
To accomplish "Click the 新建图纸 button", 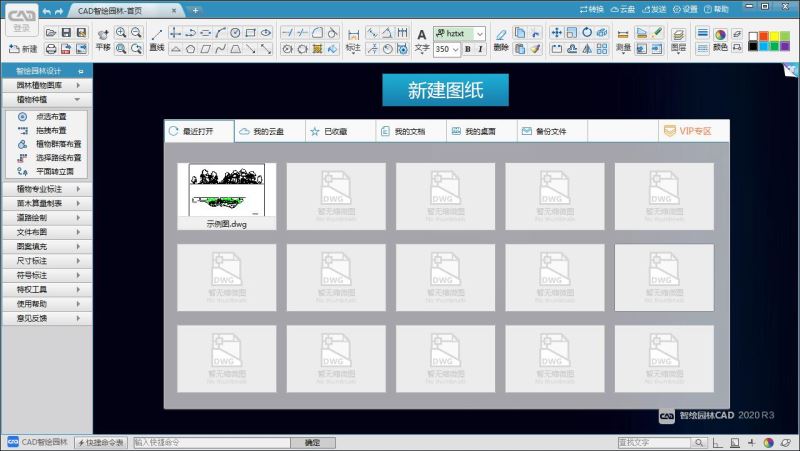I will point(445,90).
